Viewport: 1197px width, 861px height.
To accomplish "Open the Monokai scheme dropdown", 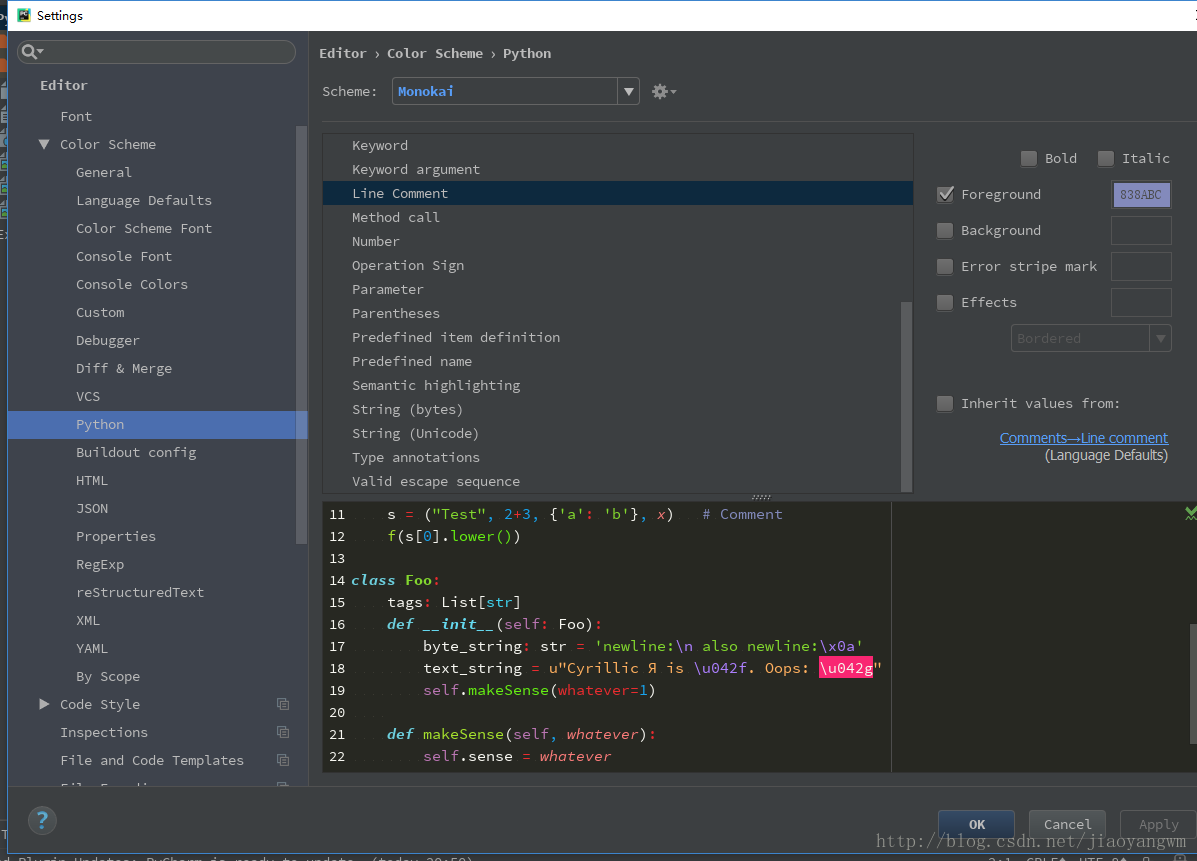I will (628, 91).
